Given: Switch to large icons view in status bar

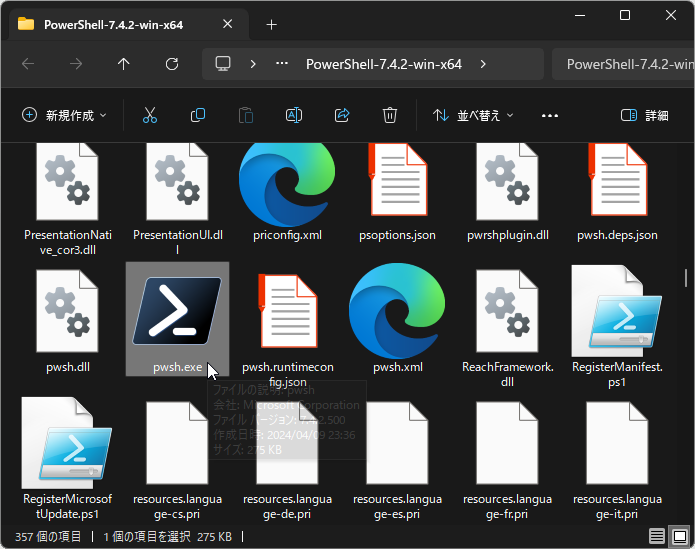Looking at the screenshot, I should [679, 537].
